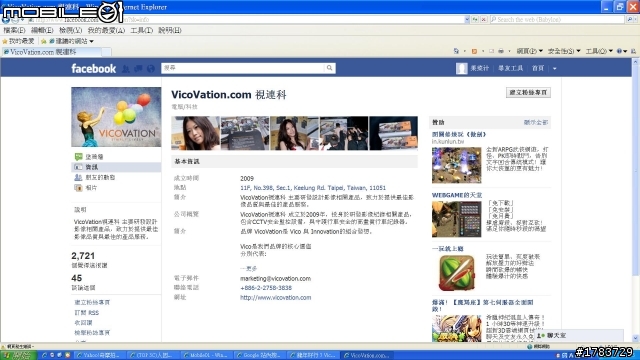
Task: Open a new blank browser tab
Action: [x=106, y=52]
